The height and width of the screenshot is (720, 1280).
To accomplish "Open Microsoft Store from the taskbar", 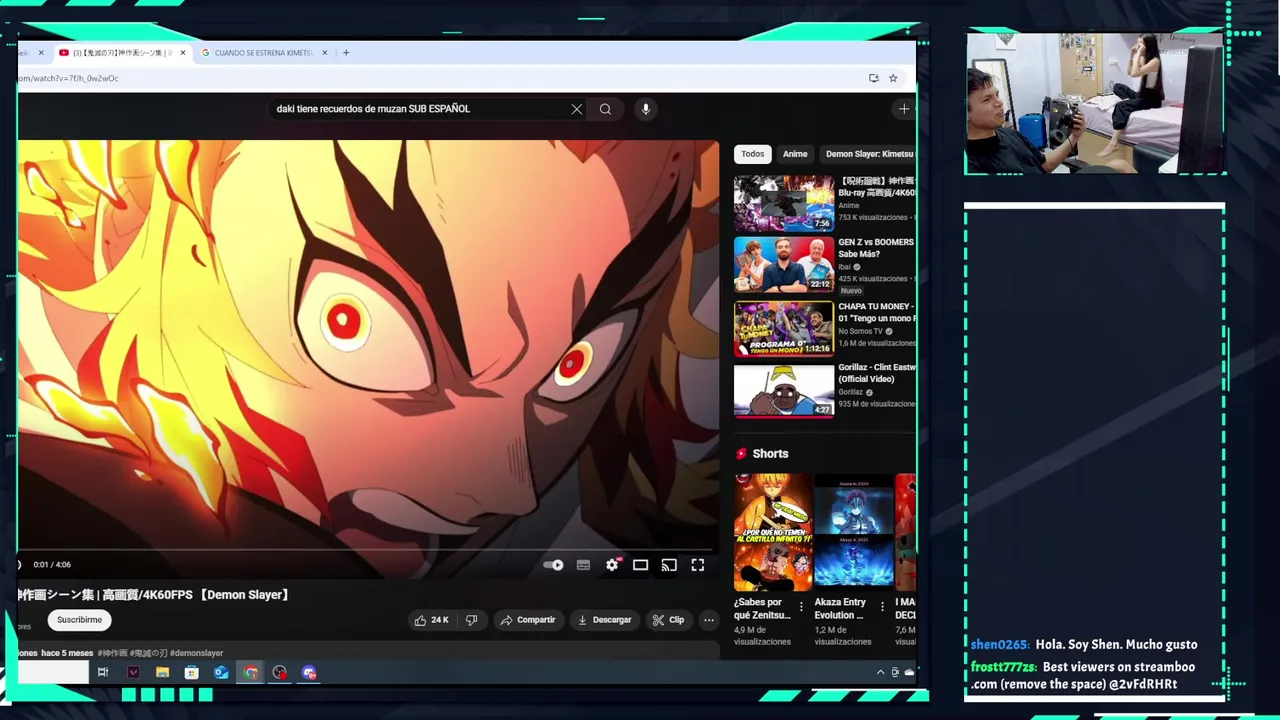I will pyautogui.click(x=192, y=672).
